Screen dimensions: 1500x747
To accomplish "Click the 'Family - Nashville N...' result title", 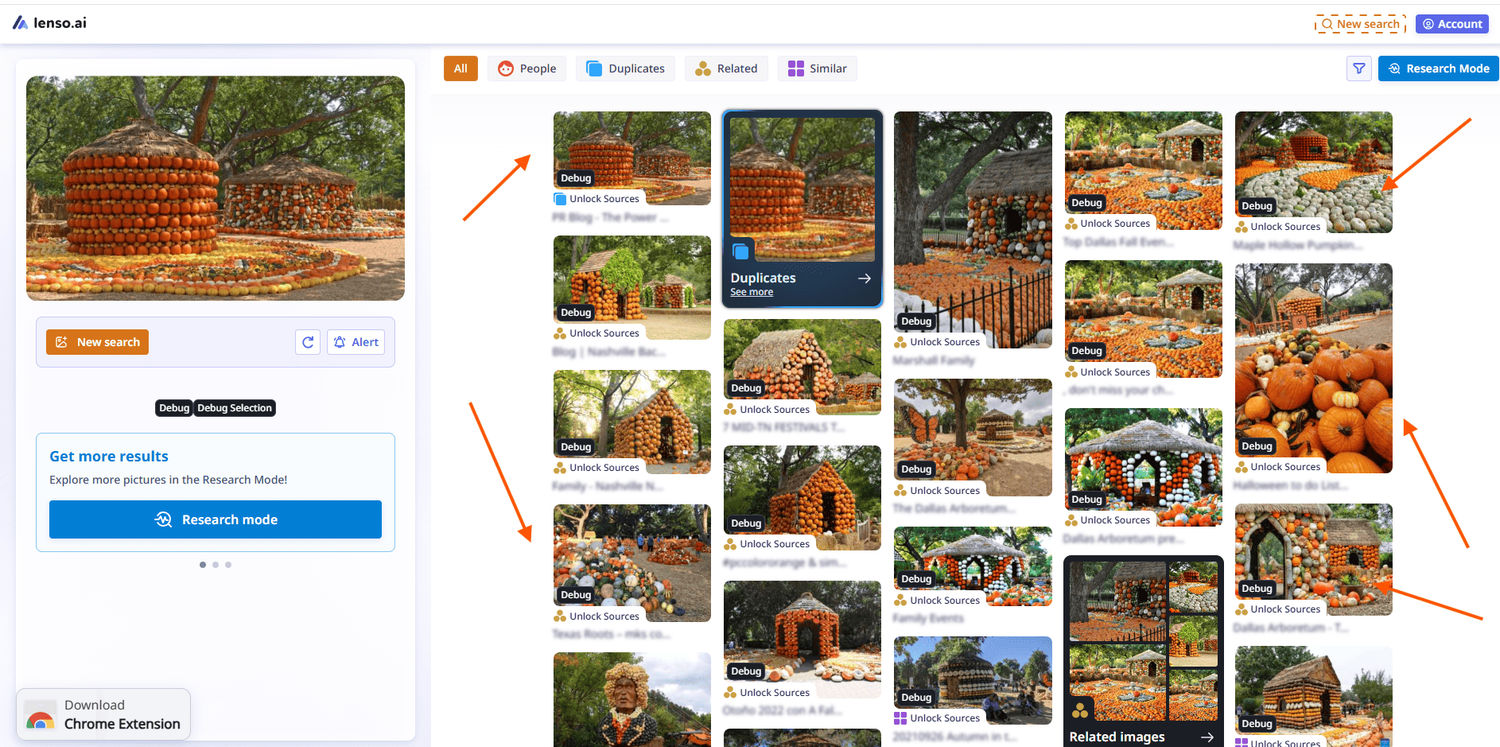I will pyautogui.click(x=610, y=486).
